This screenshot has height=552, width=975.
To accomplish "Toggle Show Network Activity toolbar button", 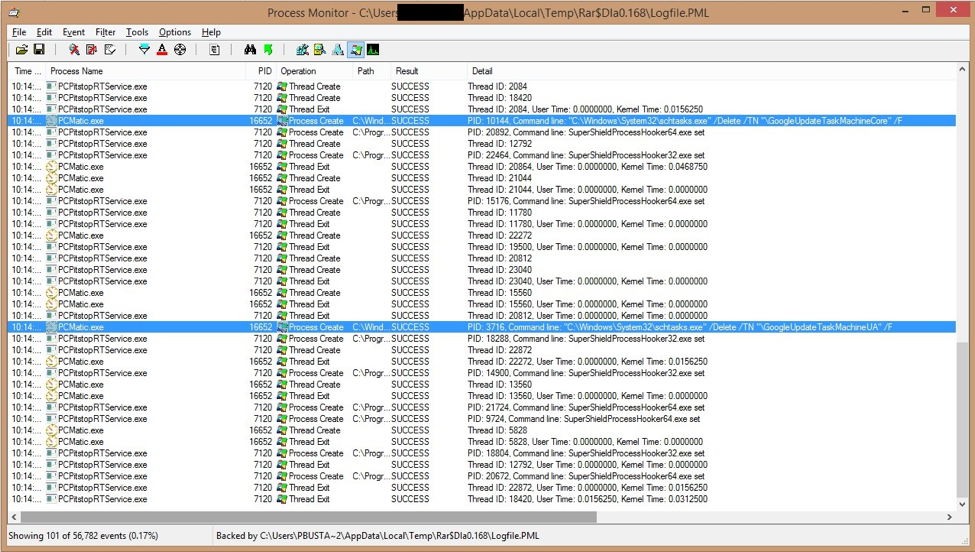I will pos(338,50).
